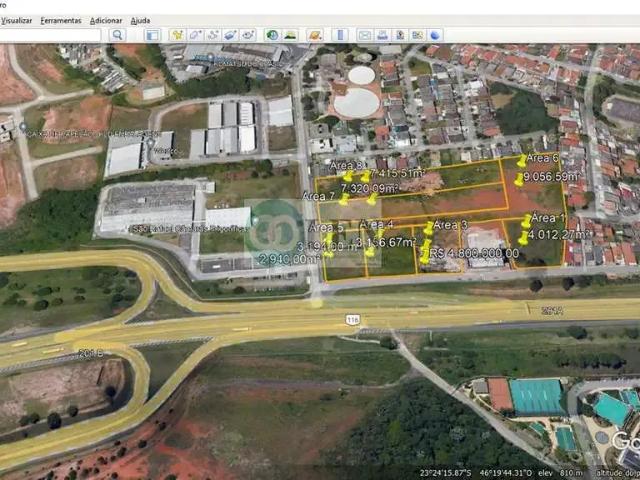This screenshot has height=480, width=640.
Task: Toggle the sidebar panel icon
Action: (x=152, y=35)
